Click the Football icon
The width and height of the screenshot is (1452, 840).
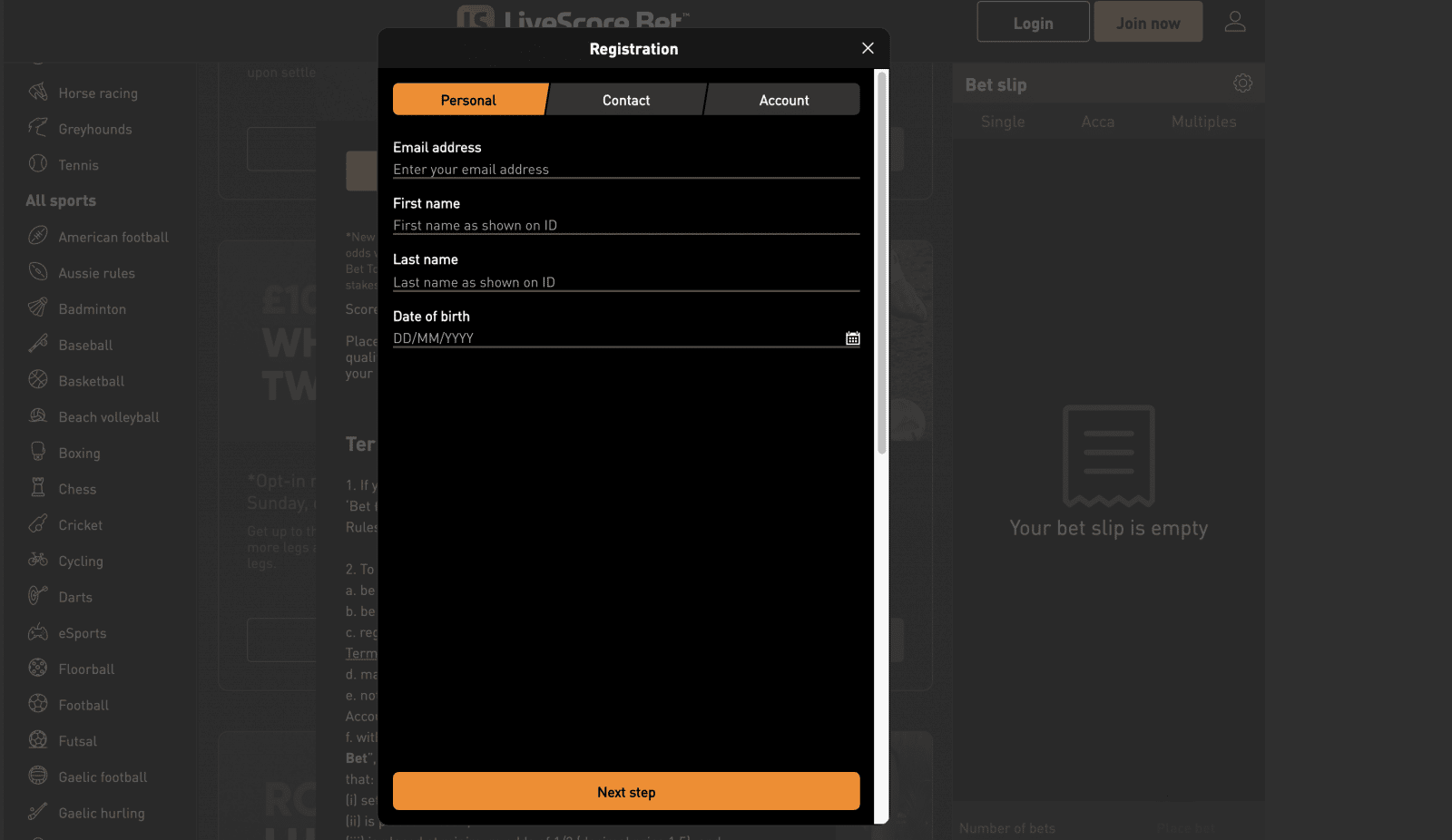click(38, 704)
